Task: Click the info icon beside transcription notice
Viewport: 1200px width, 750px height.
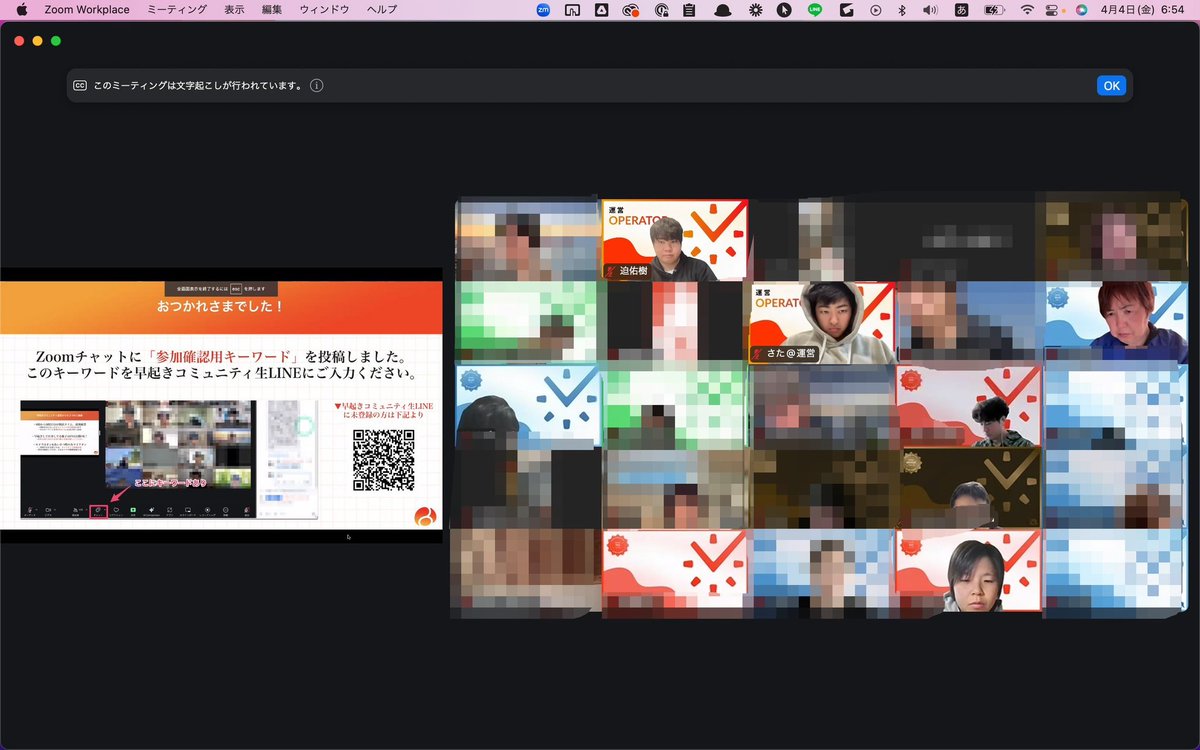Action: pyautogui.click(x=317, y=86)
